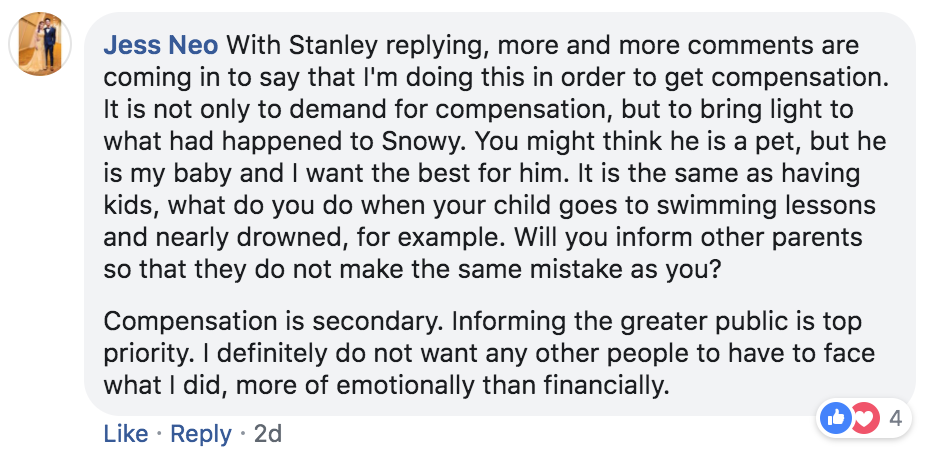The height and width of the screenshot is (458, 936).
Task: Click the grey comment bubble background
Action: click(498, 213)
